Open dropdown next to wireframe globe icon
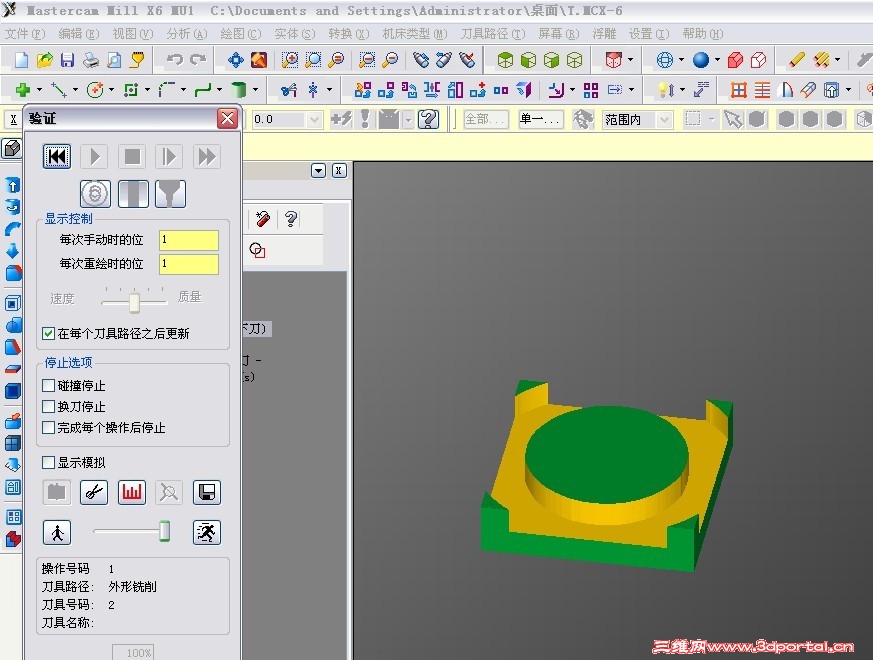Screen dimensions: 873x660 (681, 60)
